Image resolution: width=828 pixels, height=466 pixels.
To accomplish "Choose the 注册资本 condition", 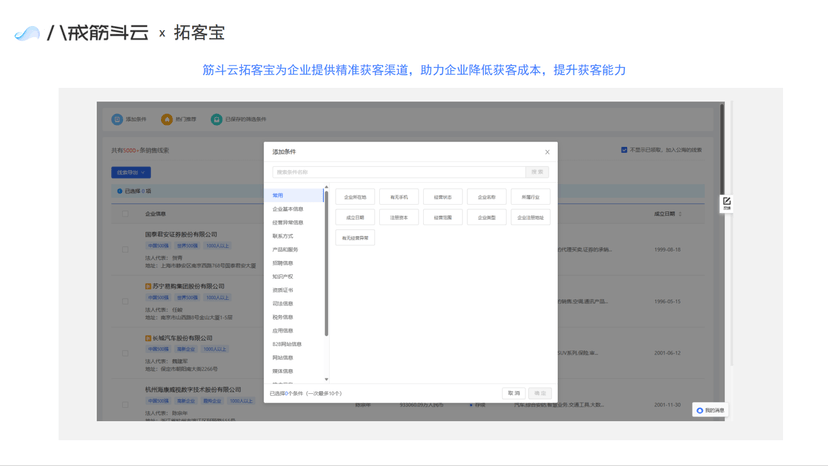I will point(399,218).
